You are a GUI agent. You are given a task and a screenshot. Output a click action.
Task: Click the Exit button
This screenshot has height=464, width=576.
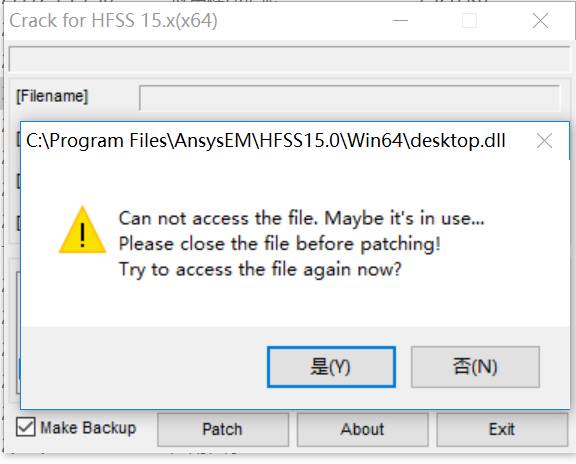(x=502, y=429)
